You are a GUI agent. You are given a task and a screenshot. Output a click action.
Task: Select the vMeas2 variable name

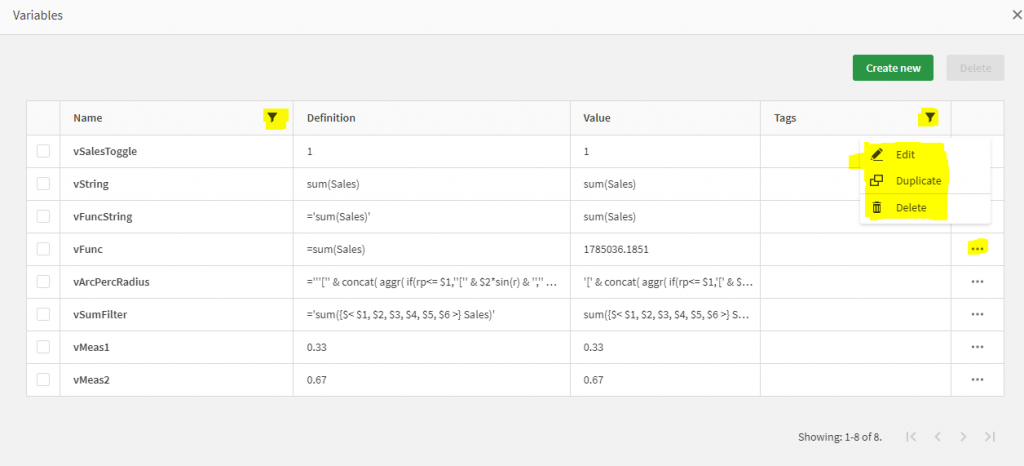(91, 380)
